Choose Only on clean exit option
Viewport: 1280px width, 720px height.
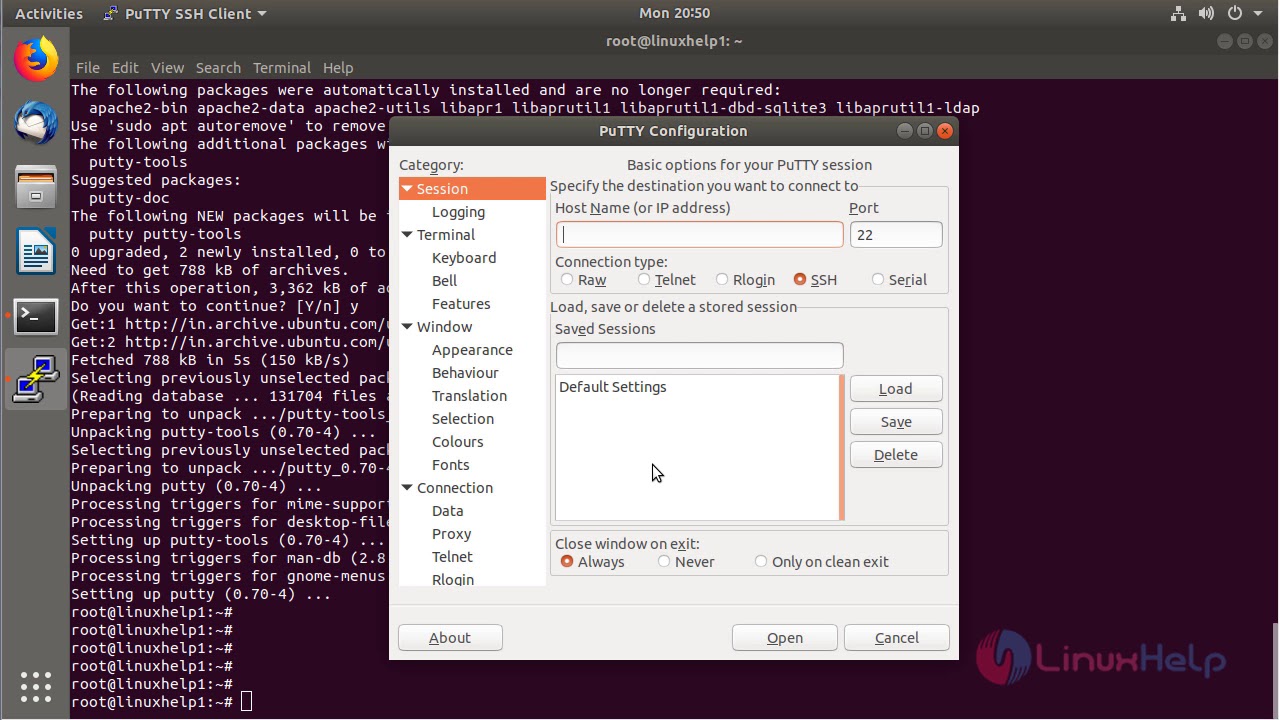pos(761,562)
